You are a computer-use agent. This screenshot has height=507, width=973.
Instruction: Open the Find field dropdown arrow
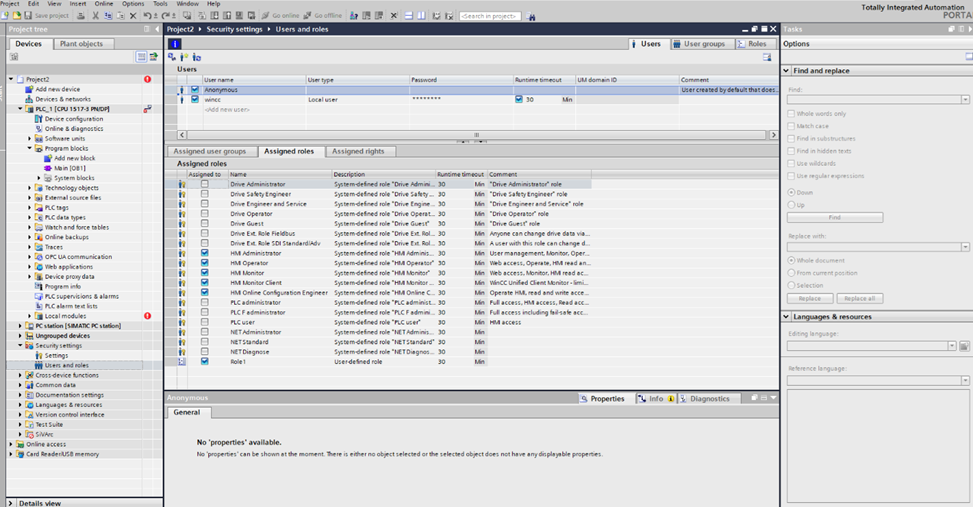coord(965,99)
